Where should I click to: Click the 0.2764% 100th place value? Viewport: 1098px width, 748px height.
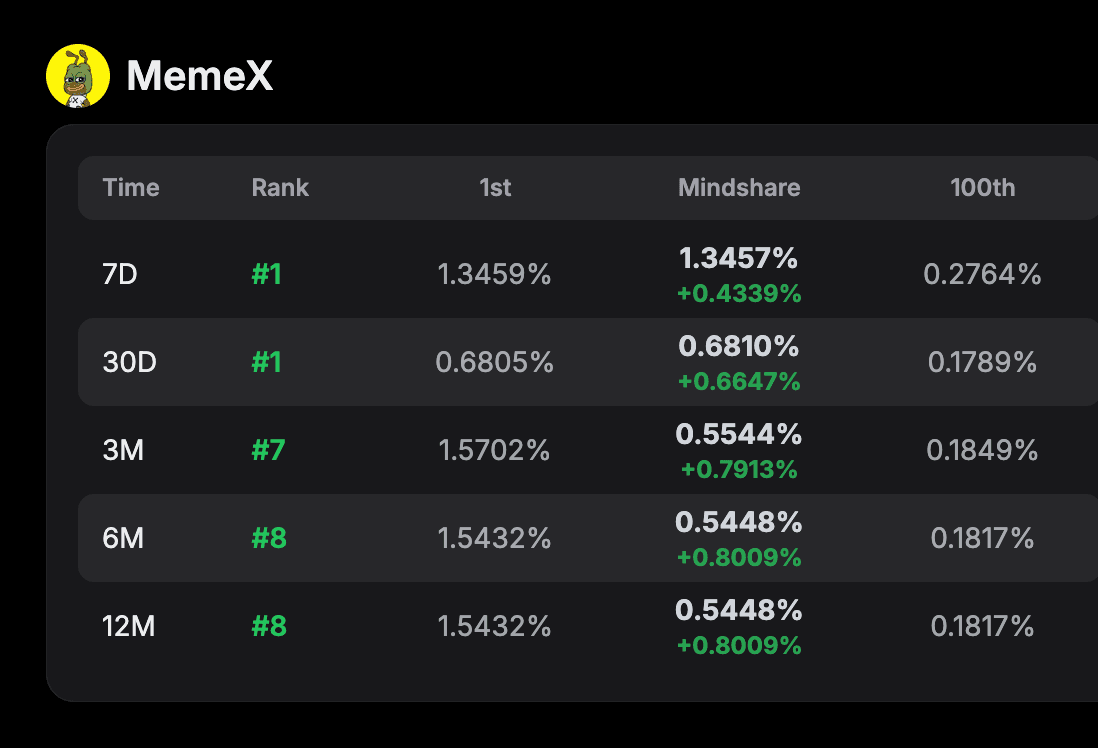982,274
